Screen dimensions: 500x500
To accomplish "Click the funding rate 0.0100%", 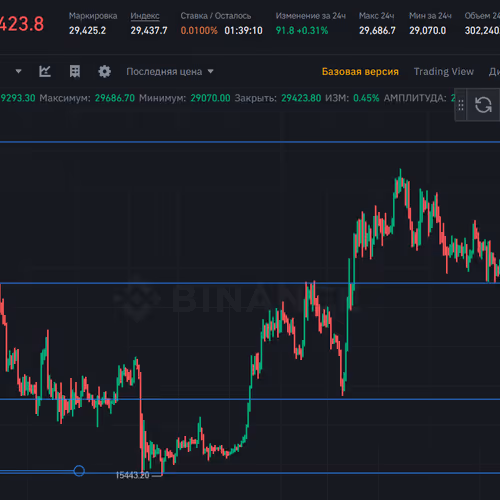I will pyautogui.click(x=199, y=31).
